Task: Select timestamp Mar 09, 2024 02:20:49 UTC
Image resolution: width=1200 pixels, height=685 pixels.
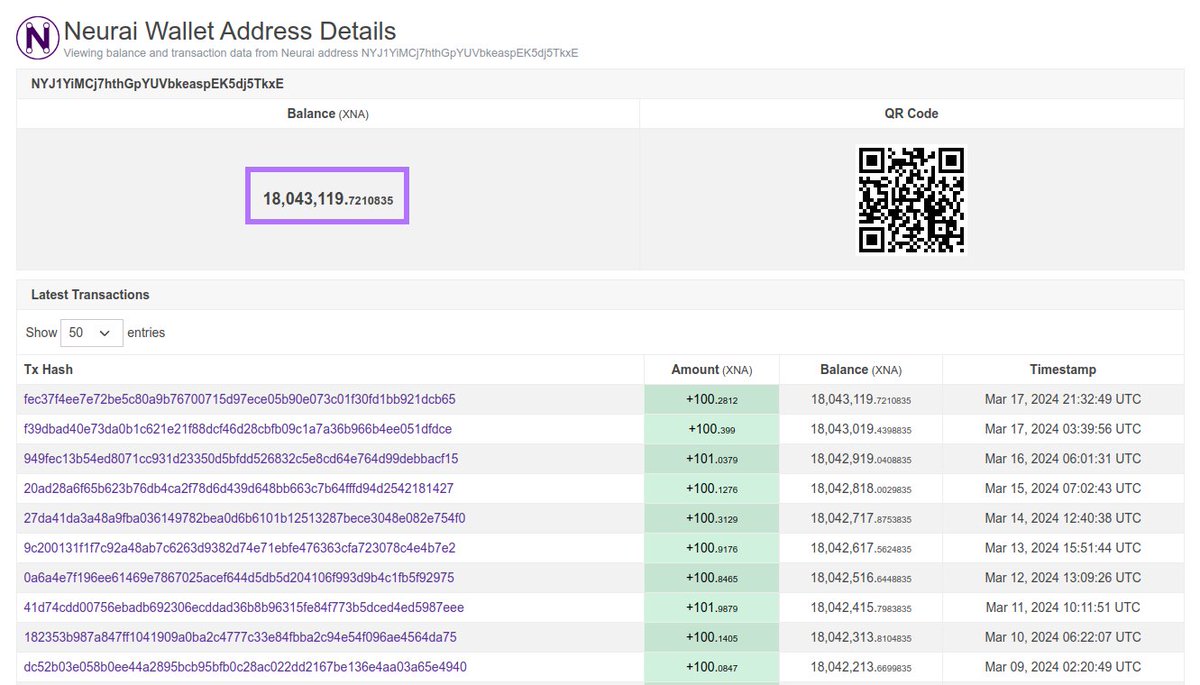Action: [x=1063, y=667]
